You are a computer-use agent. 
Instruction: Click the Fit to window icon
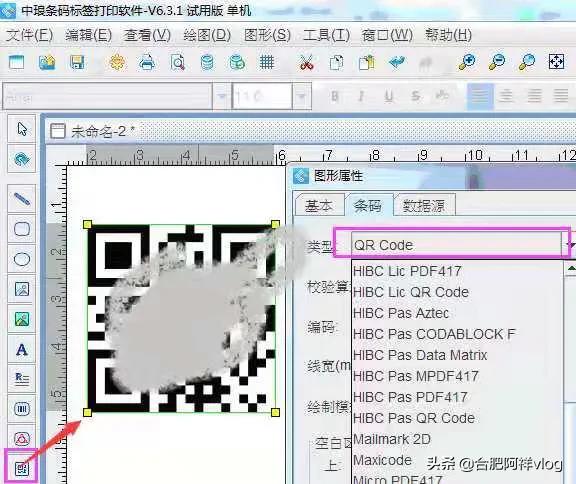[x=556, y=62]
